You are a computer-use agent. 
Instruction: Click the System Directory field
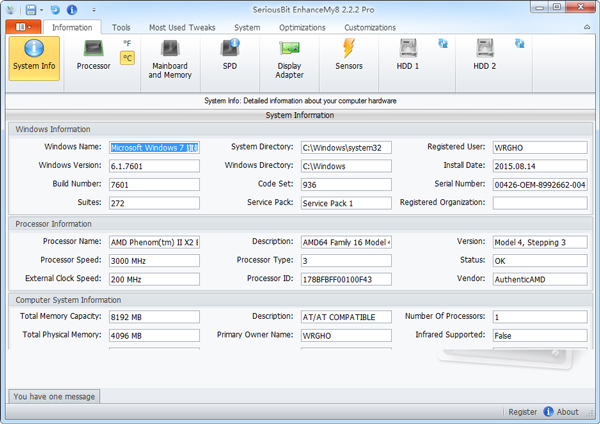click(x=346, y=148)
